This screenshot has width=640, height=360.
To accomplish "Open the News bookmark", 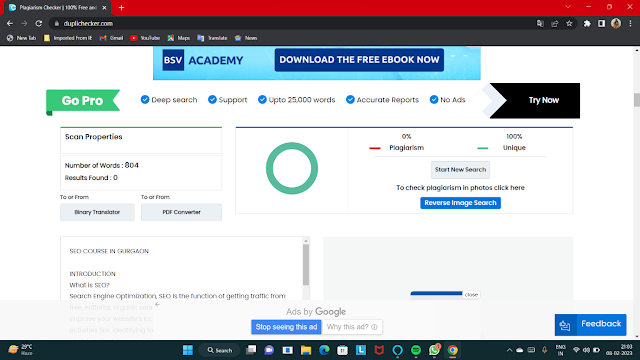I will point(246,38).
